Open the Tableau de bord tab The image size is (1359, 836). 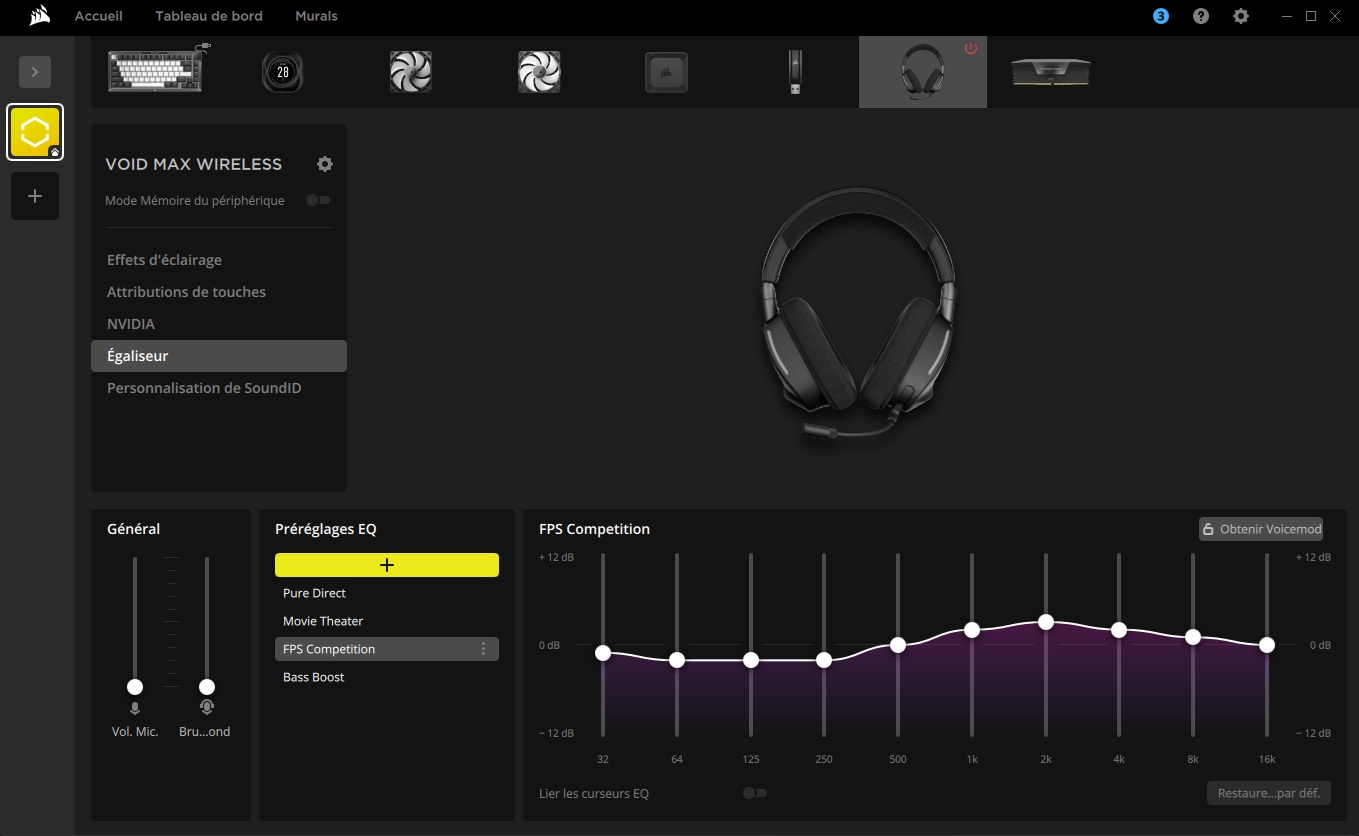[x=209, y=16]
